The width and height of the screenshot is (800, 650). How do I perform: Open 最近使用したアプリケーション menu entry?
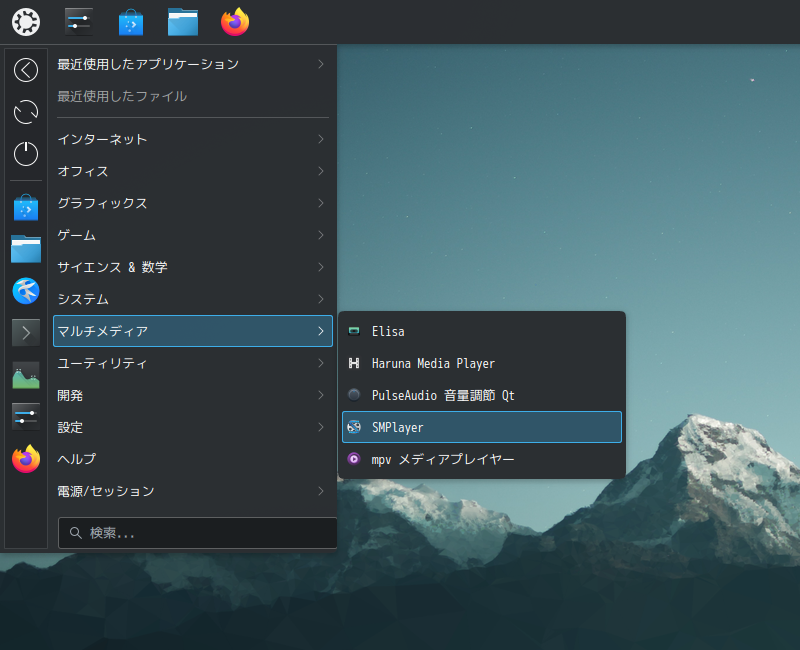coord(193,64)
